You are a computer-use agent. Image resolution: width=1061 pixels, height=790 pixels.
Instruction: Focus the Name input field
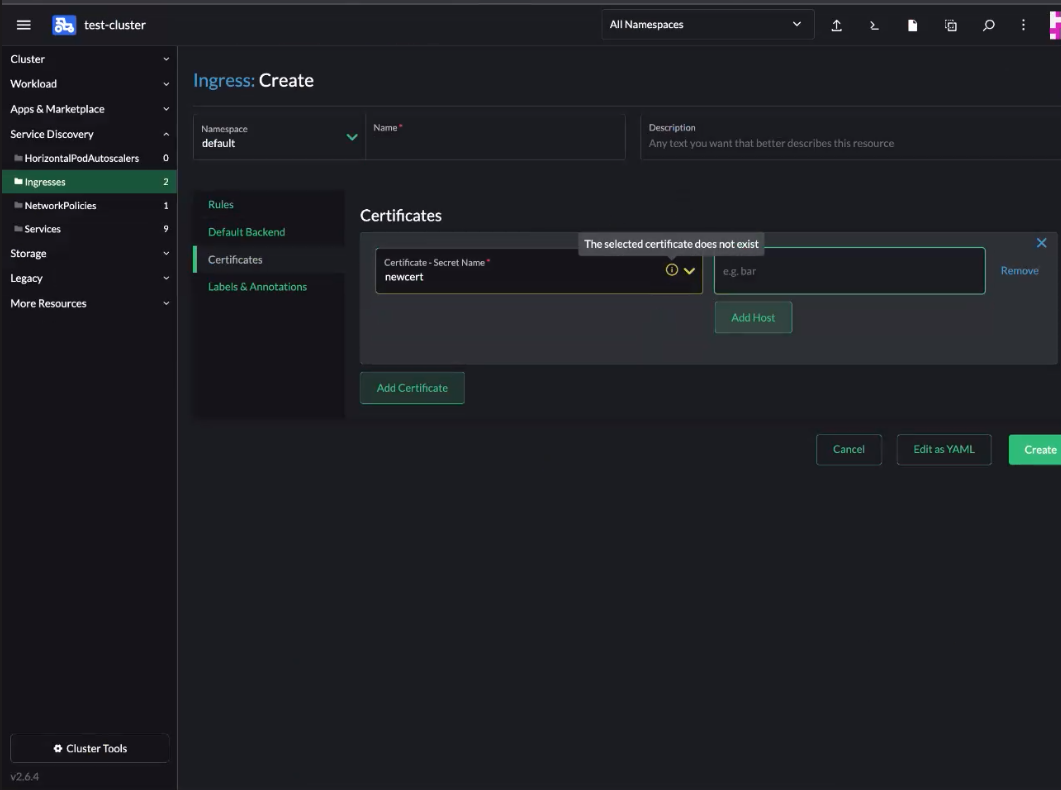click(495, 137)
